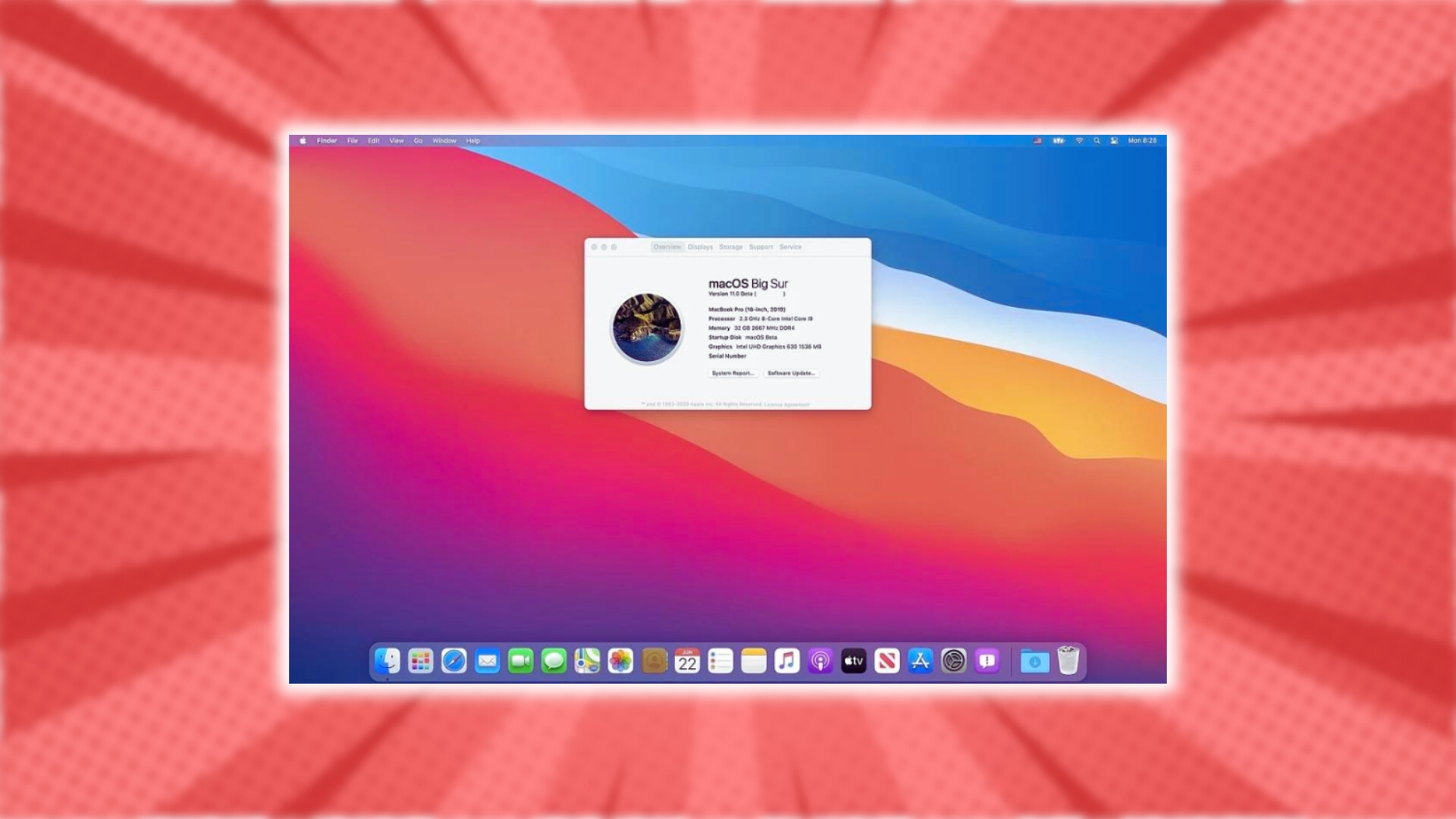The image size is (1456, 819).
Task: Click the macOS Big Sur title
Action: coord(748,283)
